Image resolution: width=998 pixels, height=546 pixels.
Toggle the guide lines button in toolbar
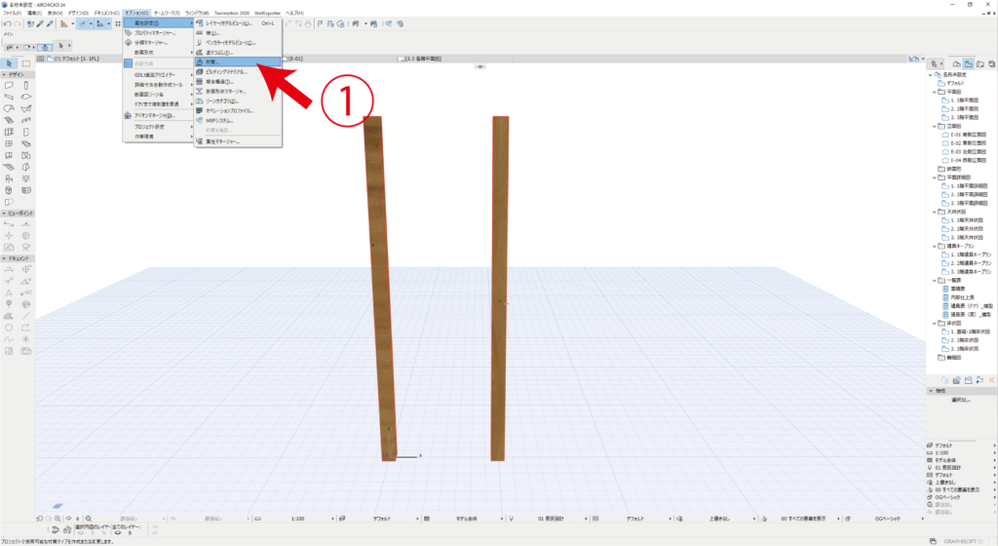83,24
